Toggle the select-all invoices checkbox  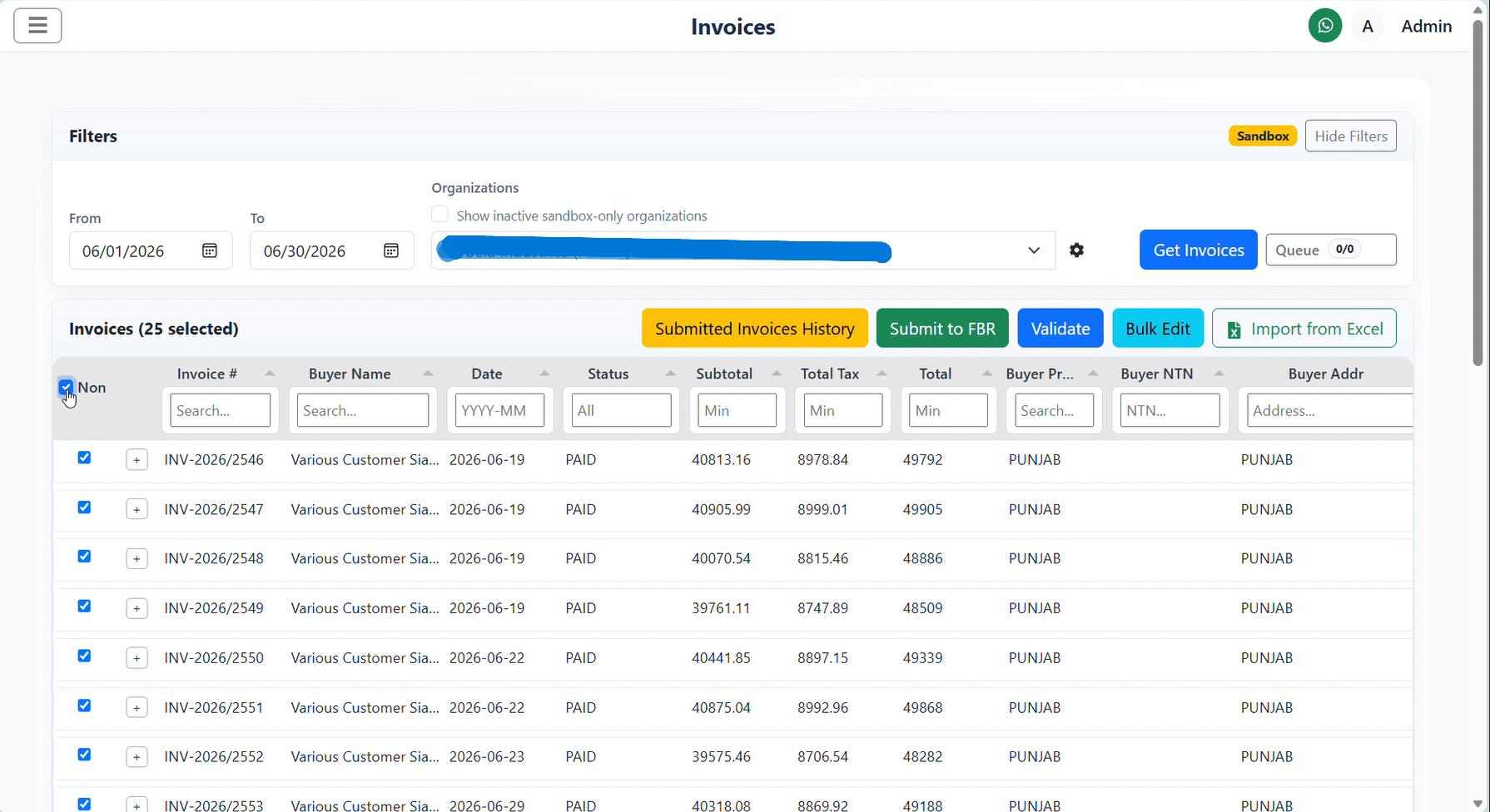[66, 387]
